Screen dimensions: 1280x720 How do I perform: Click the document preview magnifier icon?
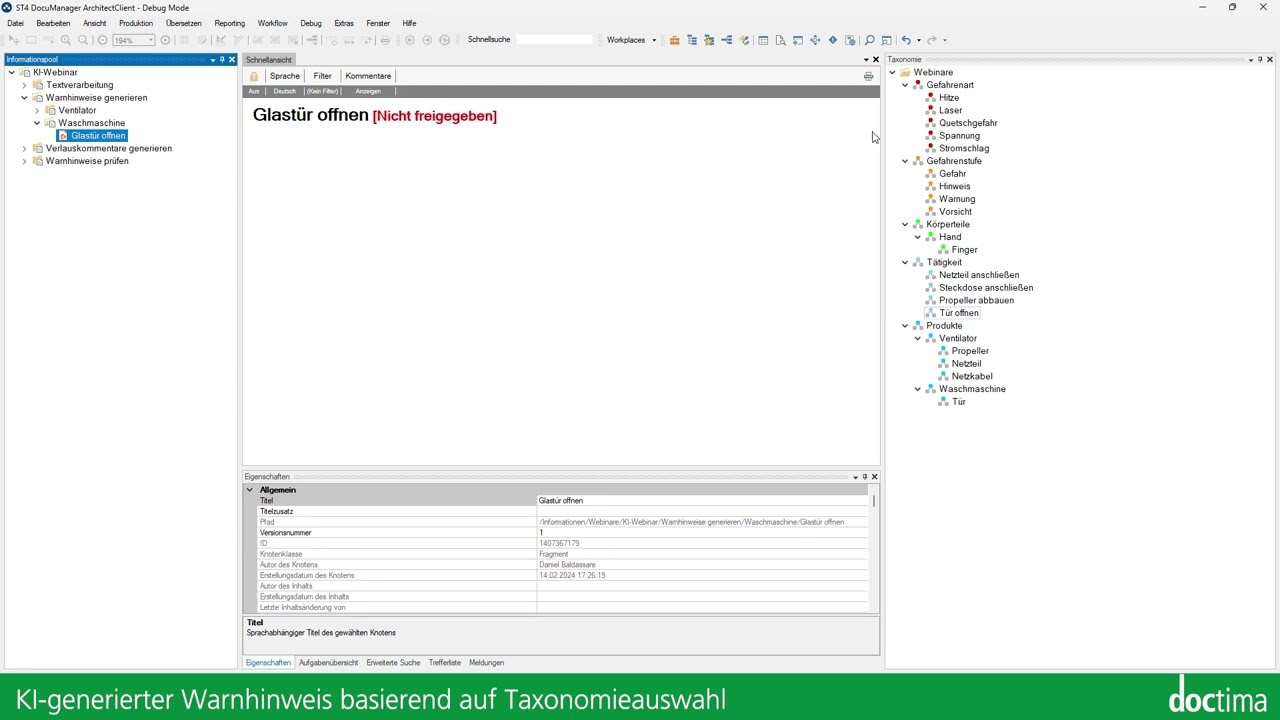click(x=780, y=40)
